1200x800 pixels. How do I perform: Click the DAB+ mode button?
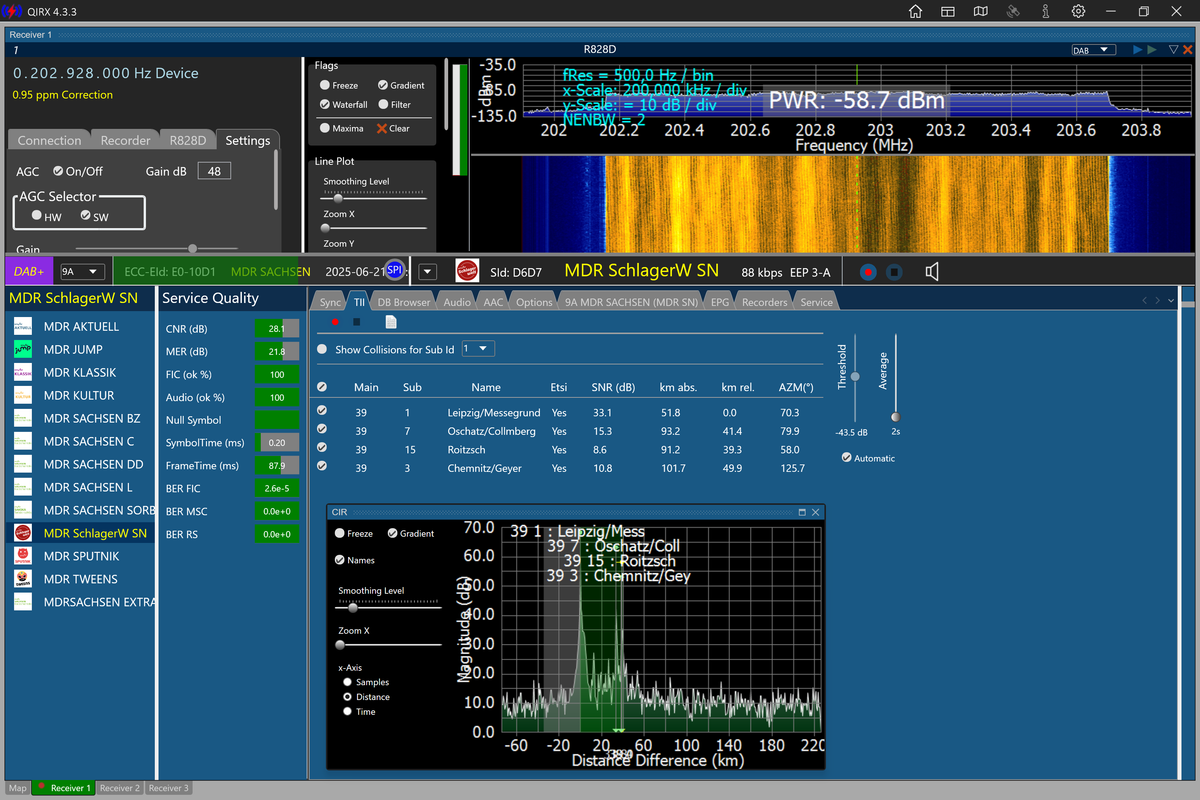(x=27, y=271)
